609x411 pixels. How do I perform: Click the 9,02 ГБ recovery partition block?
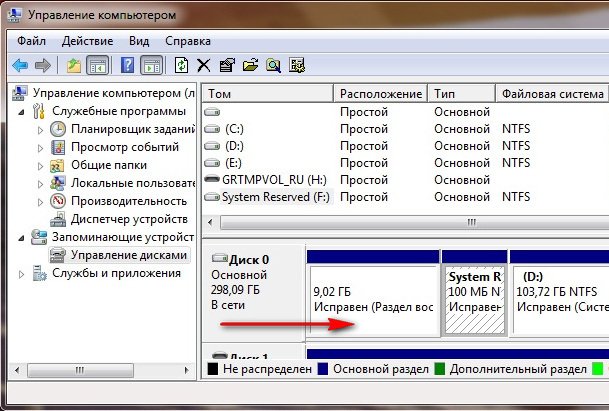point(373,300)
